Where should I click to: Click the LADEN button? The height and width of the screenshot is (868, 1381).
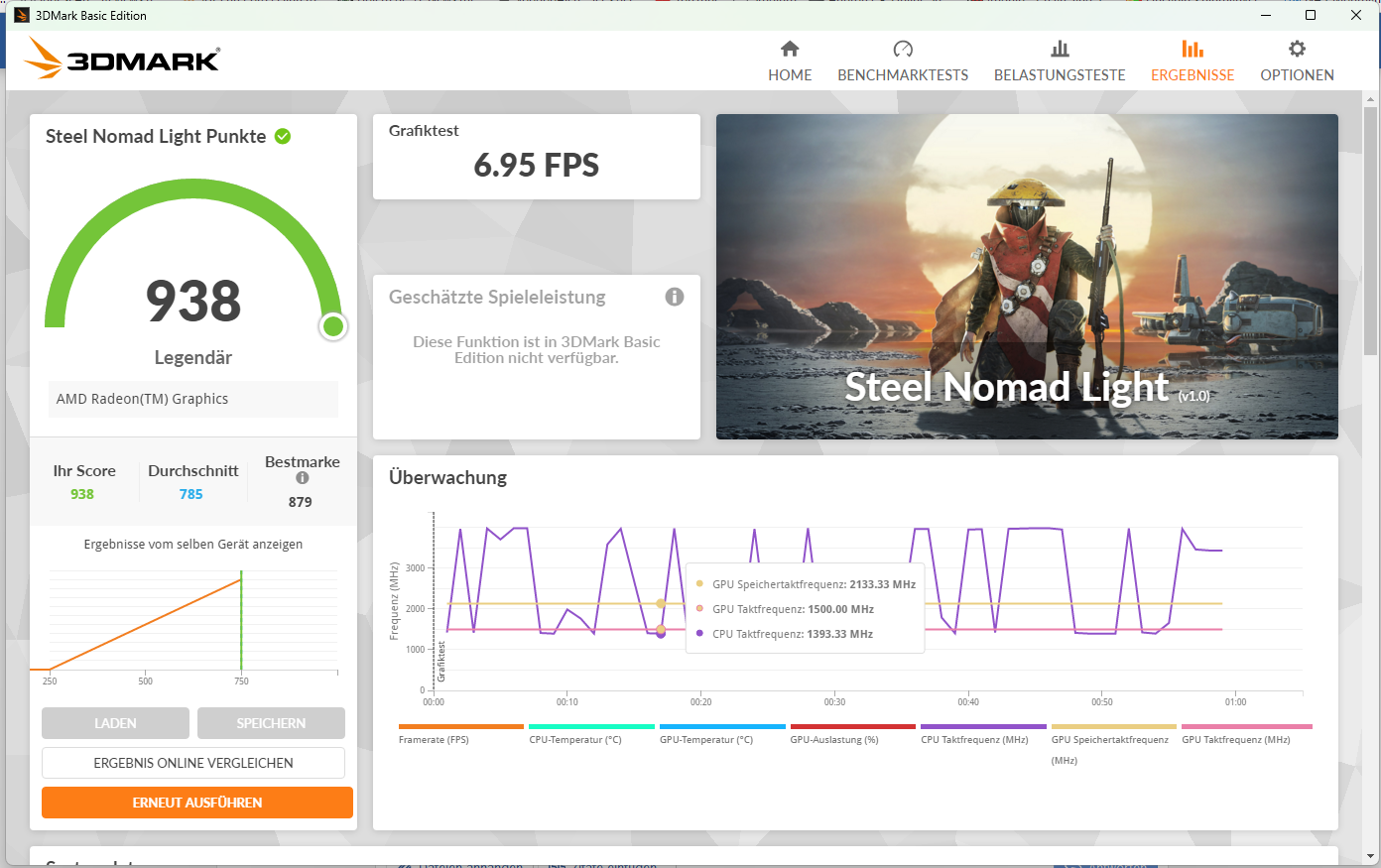pyautogui.click(x=115, y=723)
